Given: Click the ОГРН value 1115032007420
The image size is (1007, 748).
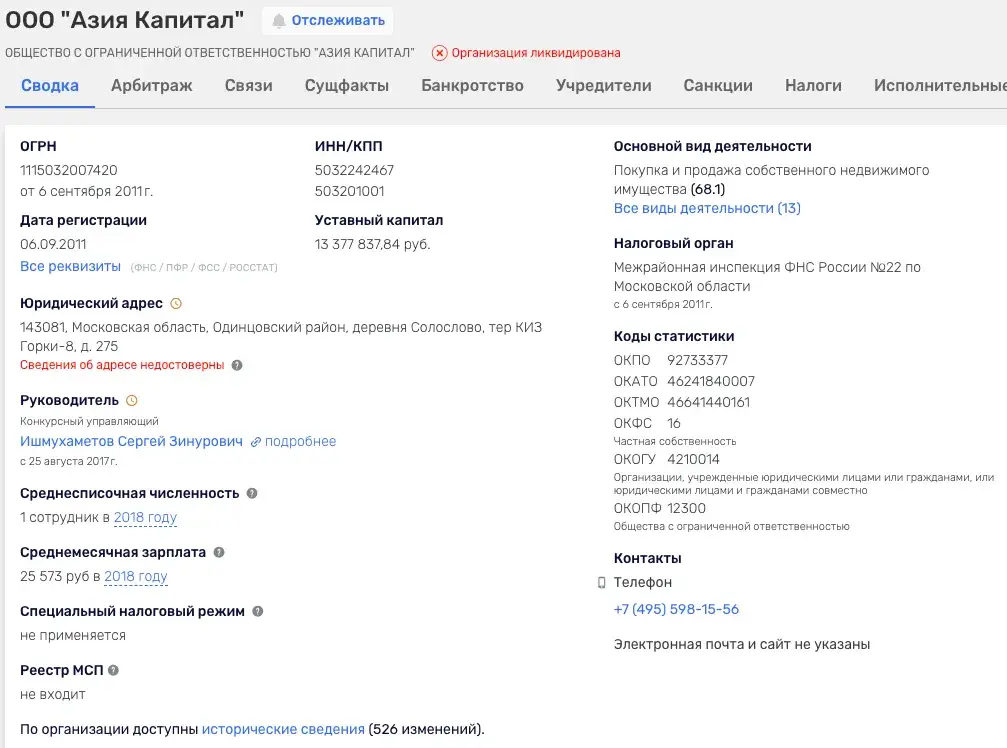Looking at the screenshot, I should [69, 170].
